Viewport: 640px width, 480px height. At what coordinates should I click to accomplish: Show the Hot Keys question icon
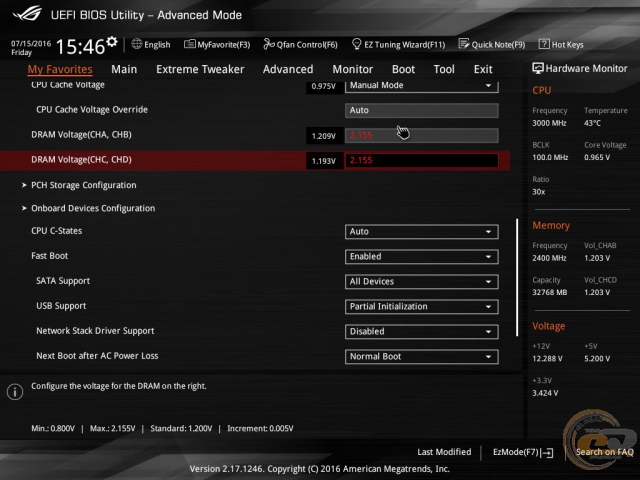click(x=544, y=44)
